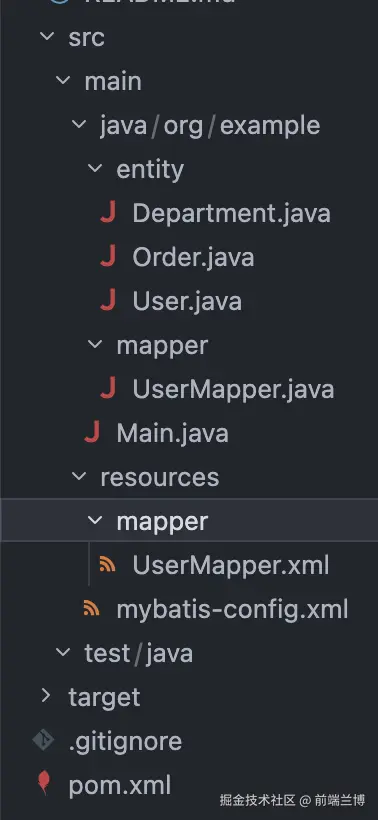Click the XML icon beside mybatis-config.xml

tap(91, 608)
